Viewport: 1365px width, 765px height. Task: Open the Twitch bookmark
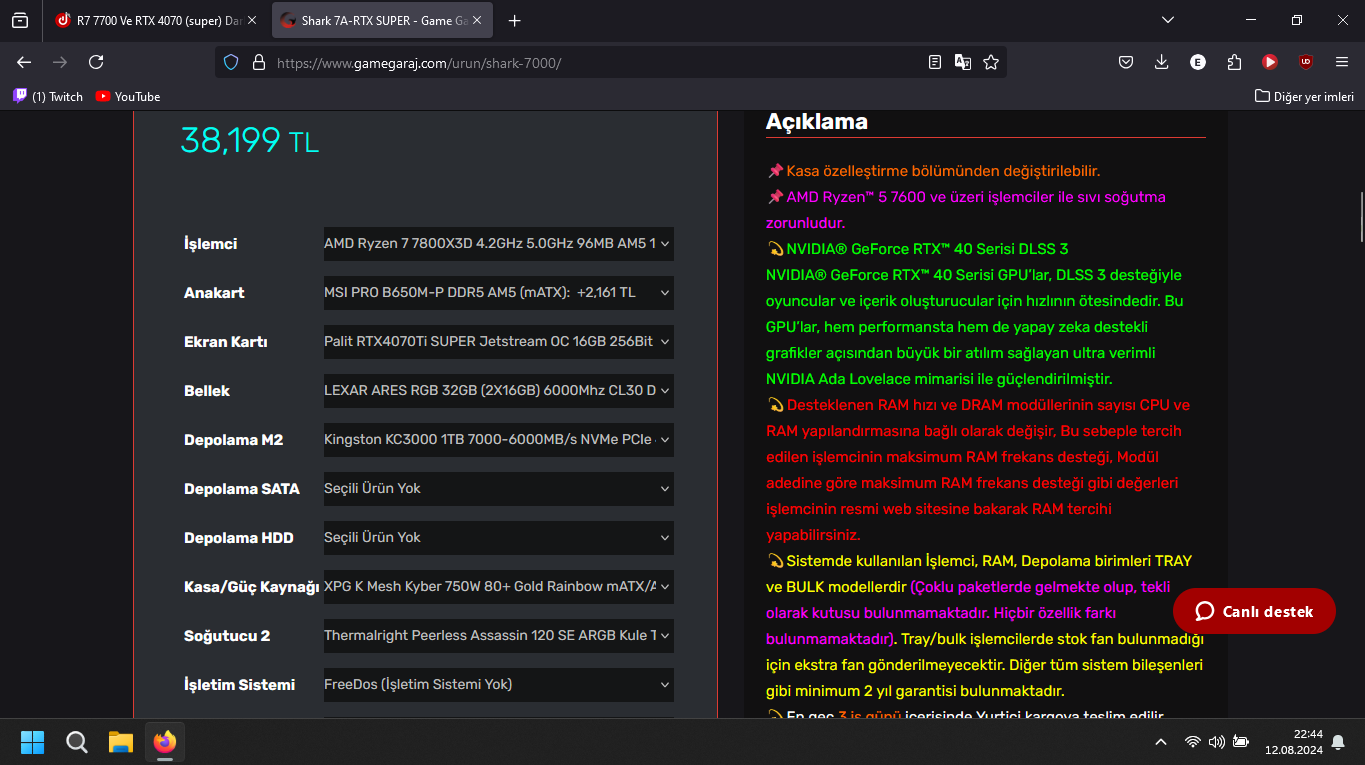point(48,96)
